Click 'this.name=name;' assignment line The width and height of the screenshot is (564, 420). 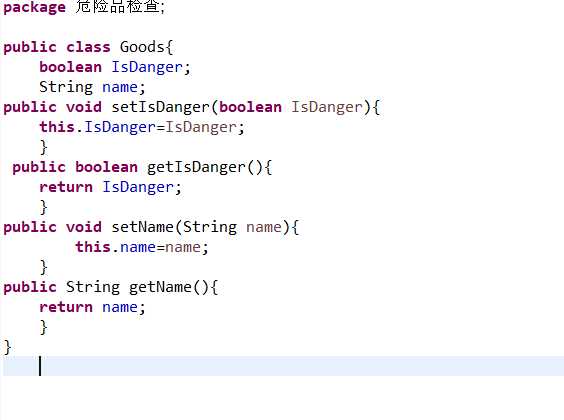[x=142, y=247]
